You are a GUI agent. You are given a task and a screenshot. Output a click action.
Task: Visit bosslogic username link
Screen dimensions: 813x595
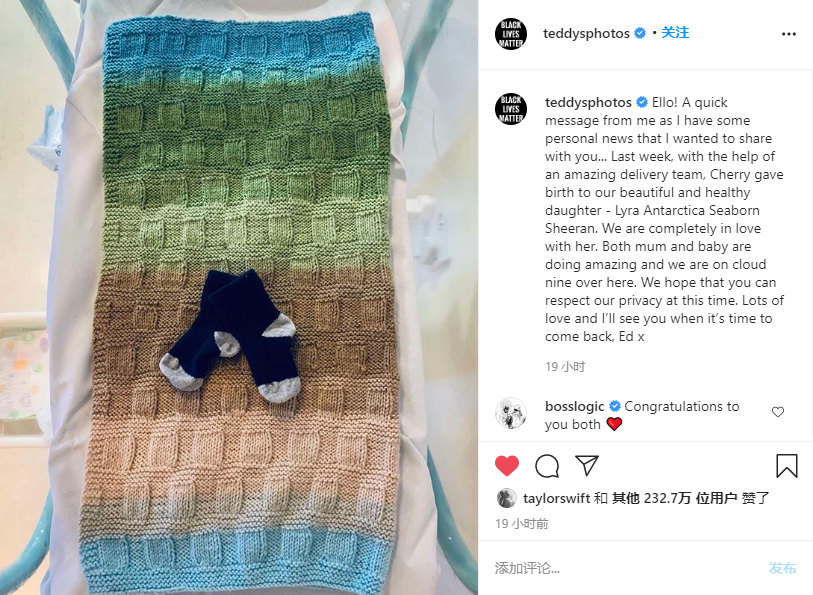pyautogui.click(x=574, y=406)
